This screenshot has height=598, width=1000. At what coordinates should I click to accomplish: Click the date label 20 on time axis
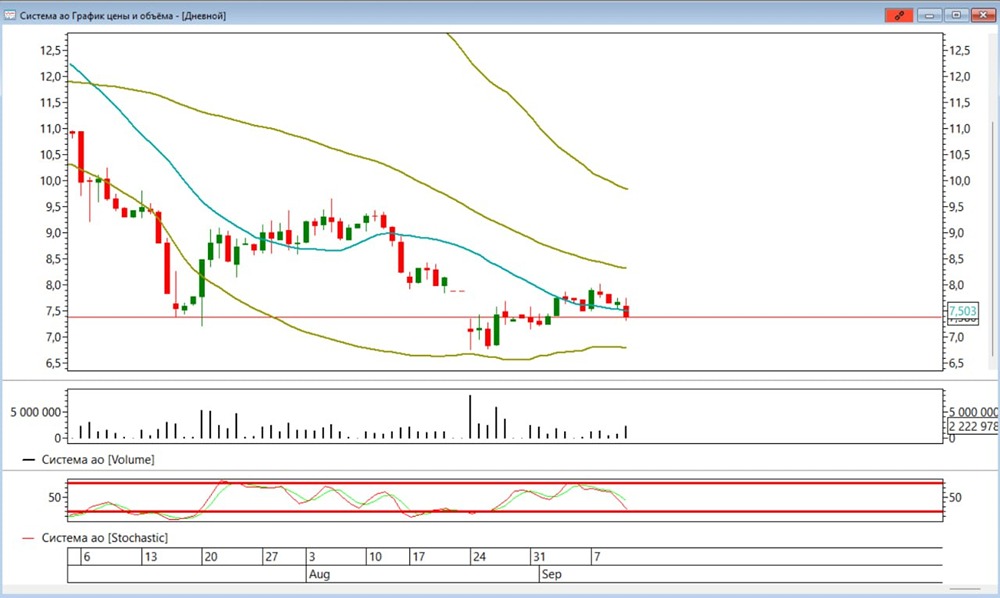[210, 557]
